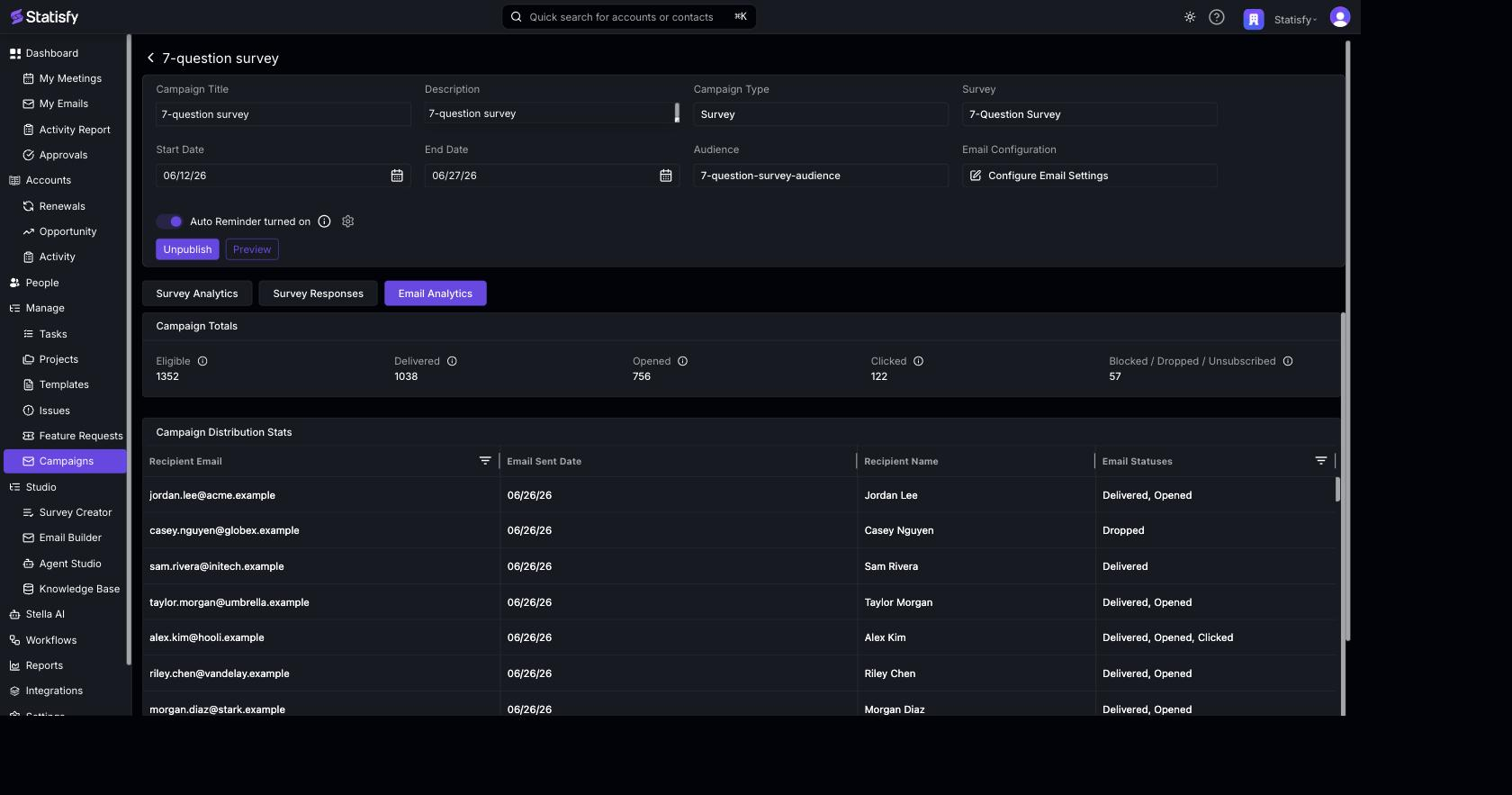
Task: Select the Email Analytics tab
Action: (x=436, y=294)
